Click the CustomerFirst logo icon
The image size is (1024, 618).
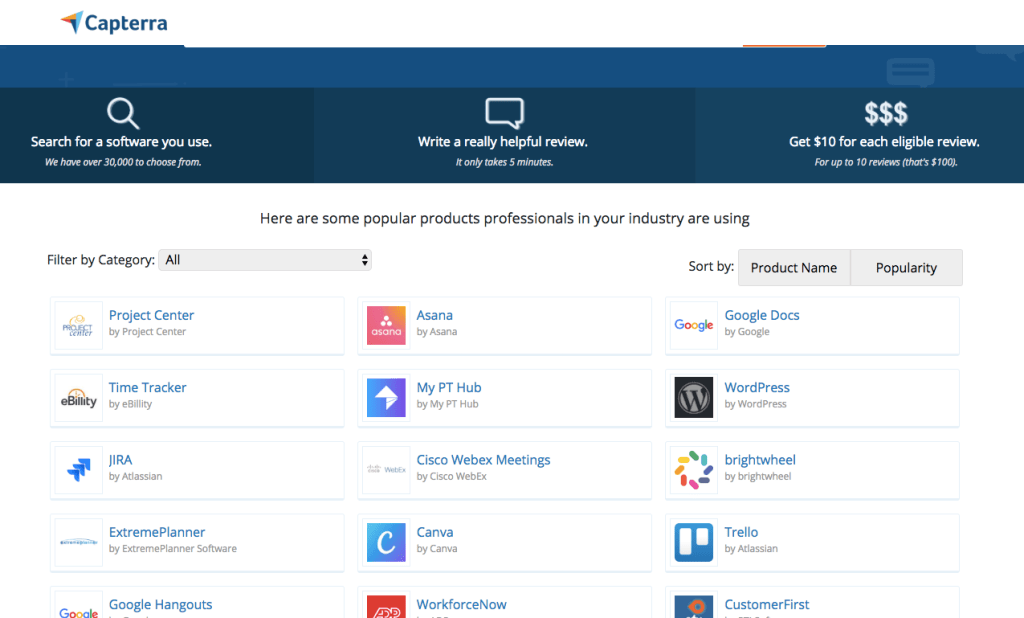click(x=694, y=607)
